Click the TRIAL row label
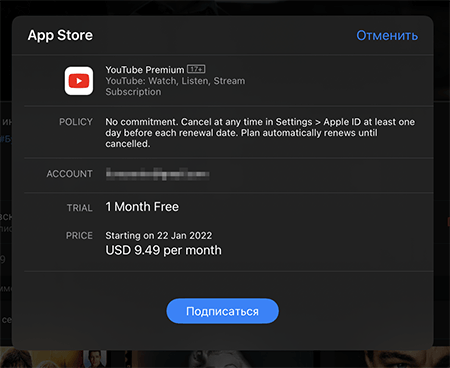 pyautogui.click(x=79, y=208)
